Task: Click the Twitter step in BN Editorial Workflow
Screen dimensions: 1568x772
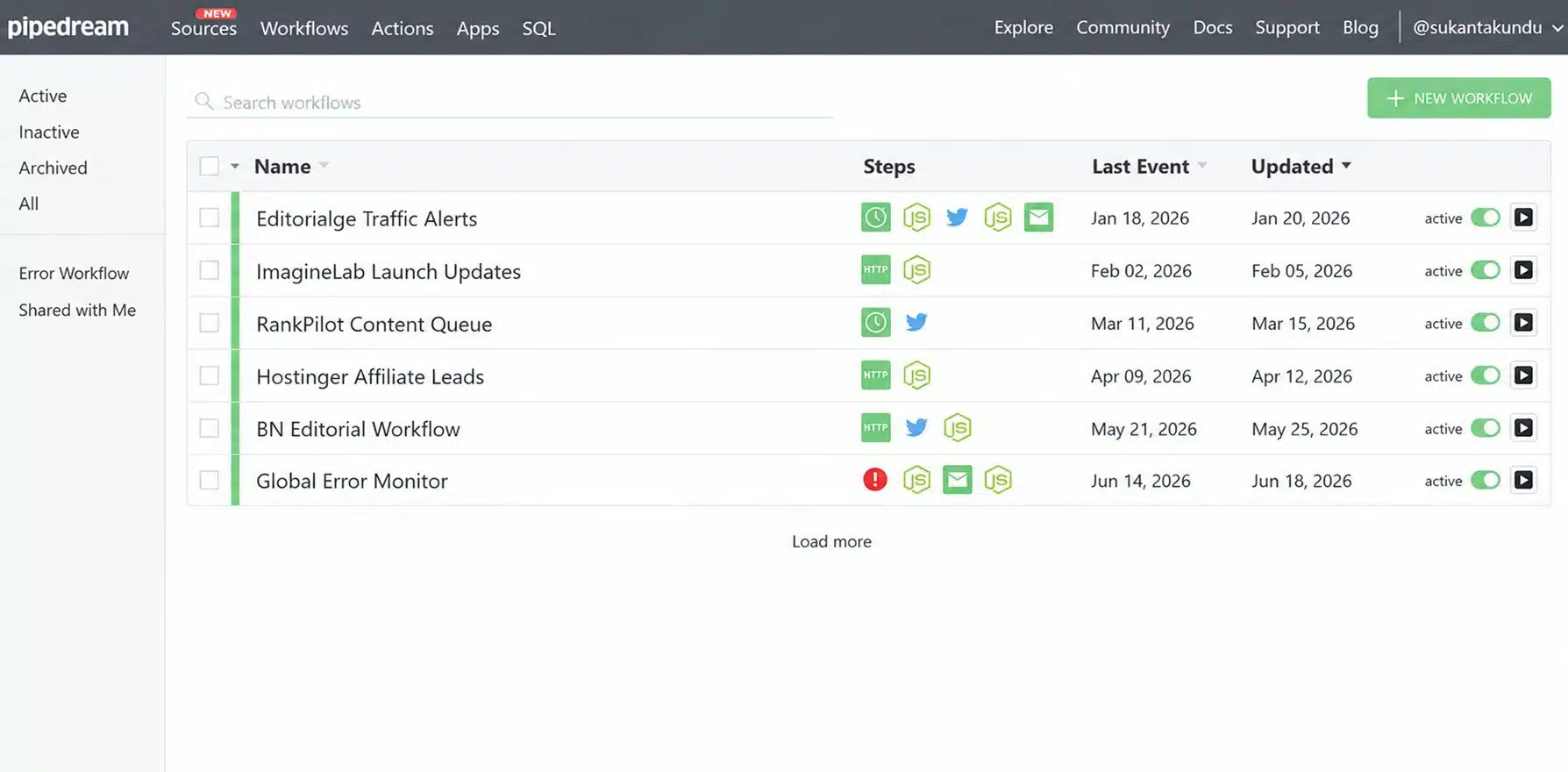Action: coord(916,428)
